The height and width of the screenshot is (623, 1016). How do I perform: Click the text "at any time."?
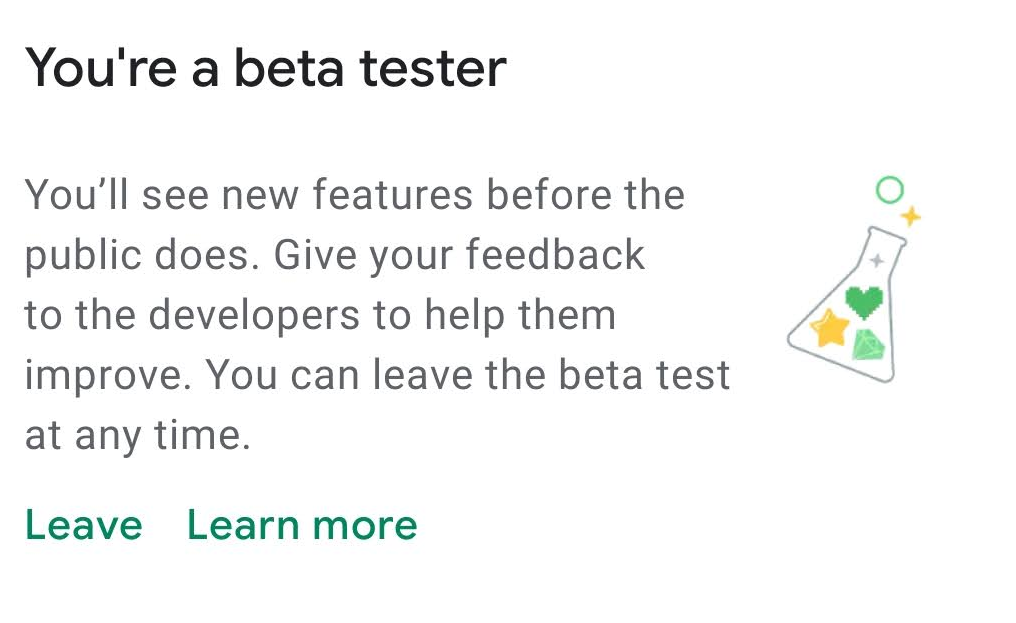point(137,437)
